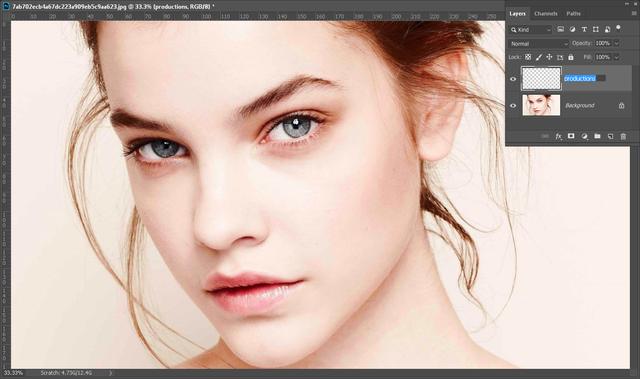640x379 pixels.
Task: Lock image pixels with brush icon
Action: tap(538, 57)
